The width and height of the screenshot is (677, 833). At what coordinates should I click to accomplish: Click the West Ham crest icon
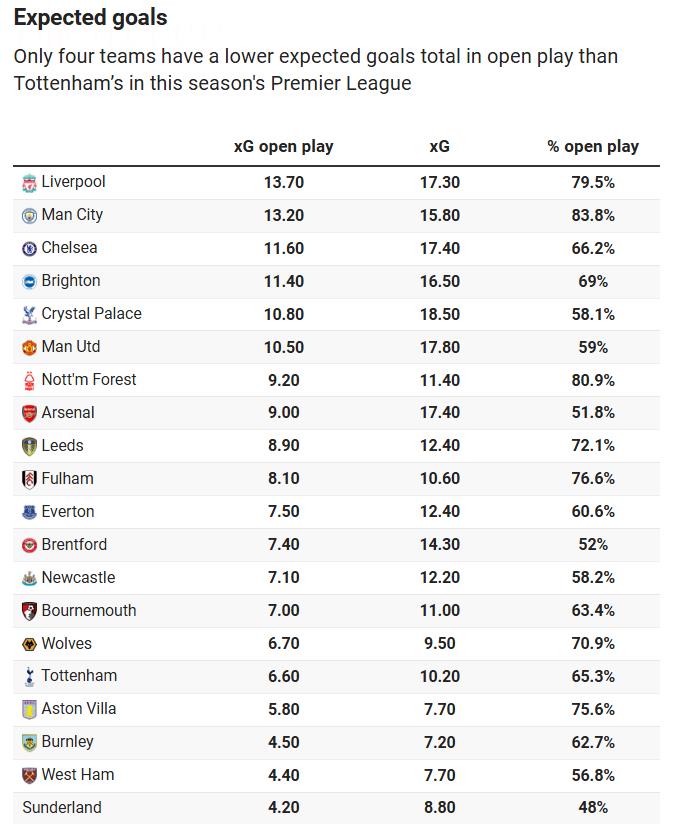click(29, 776)
